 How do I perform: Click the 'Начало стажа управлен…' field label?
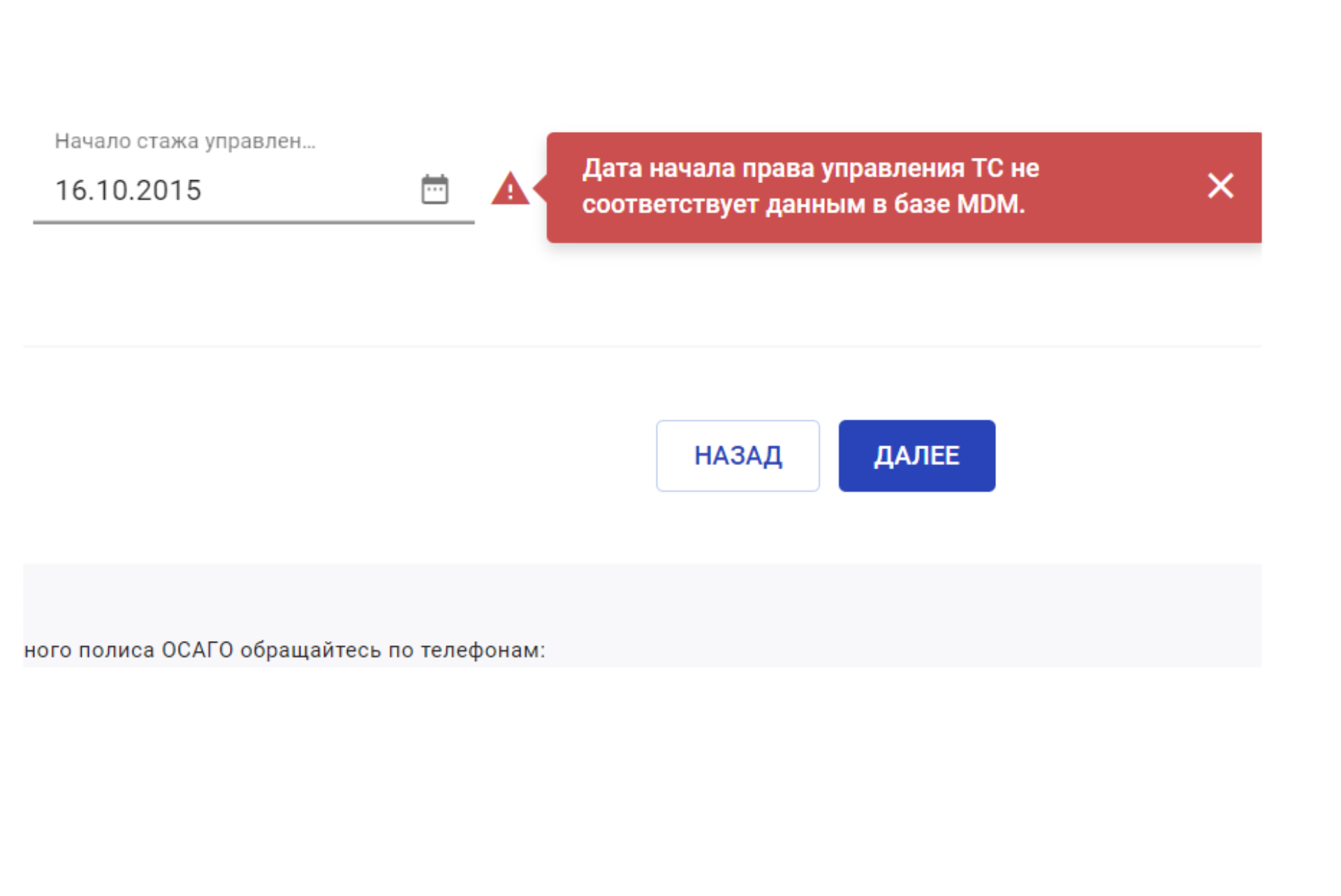tap(185, 141)
